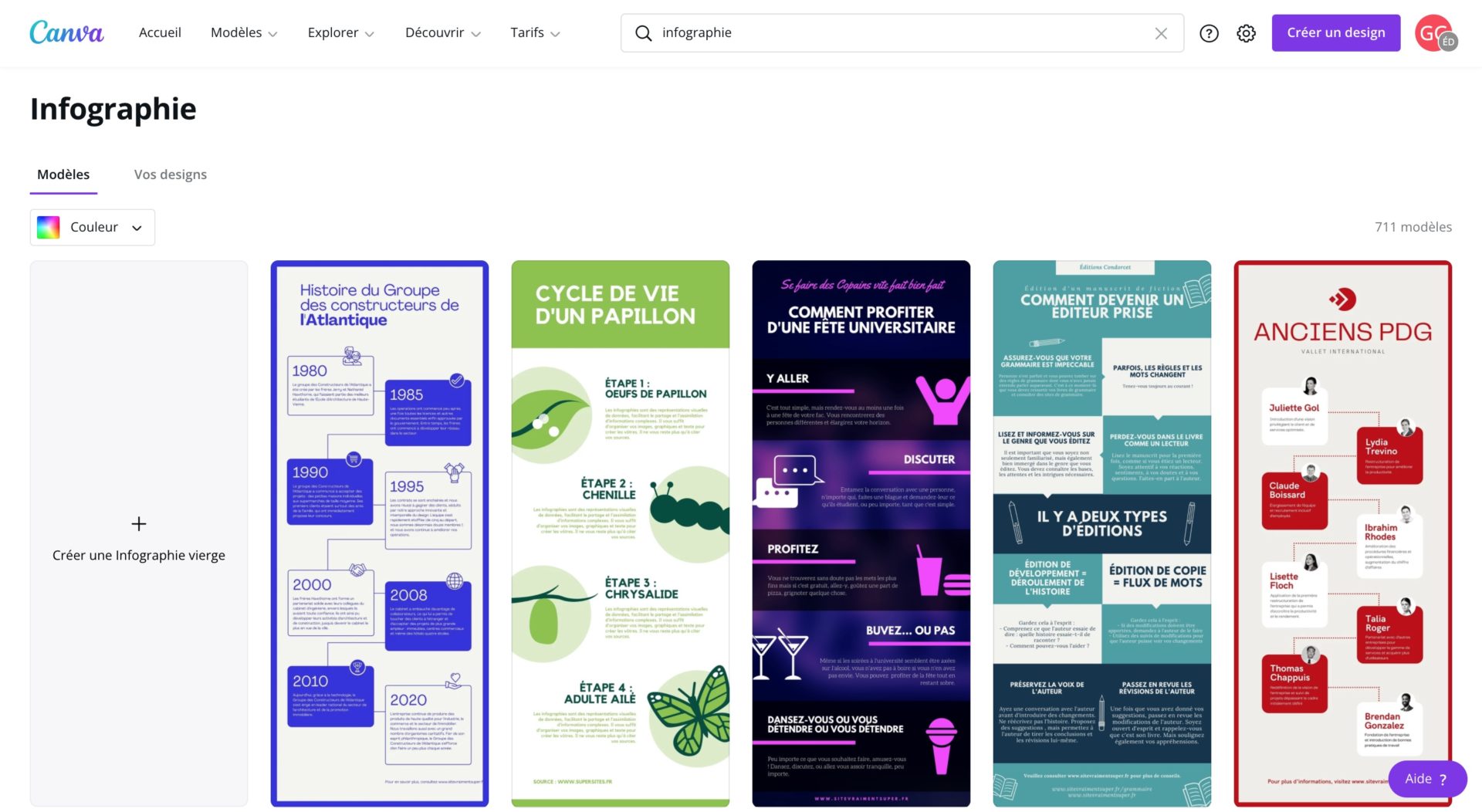1482x812 pixels.
Task: Switch to the Modèles tab
Action: [x=63, y=174]
